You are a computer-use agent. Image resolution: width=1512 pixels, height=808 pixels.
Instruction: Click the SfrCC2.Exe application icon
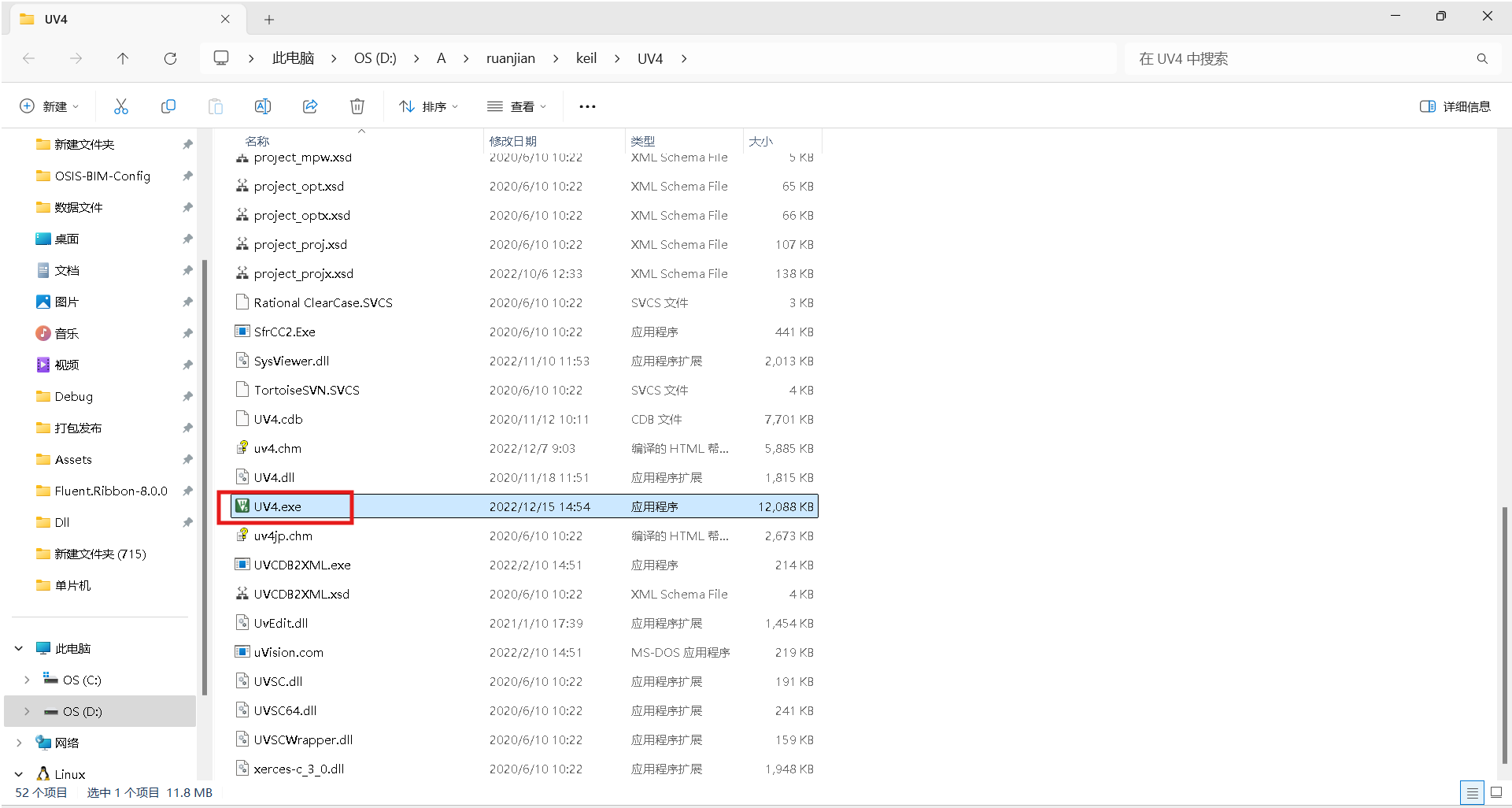tap(242, 332)
